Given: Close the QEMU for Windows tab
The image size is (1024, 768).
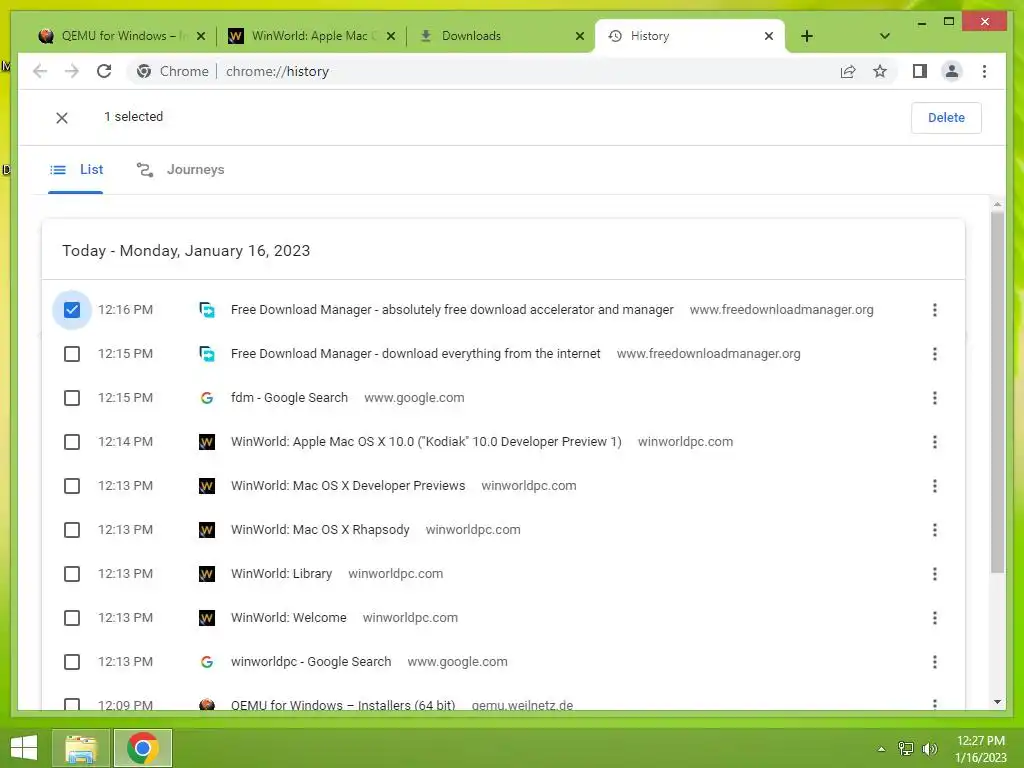Looking at the screenshot, I should [x=201, y=36].
